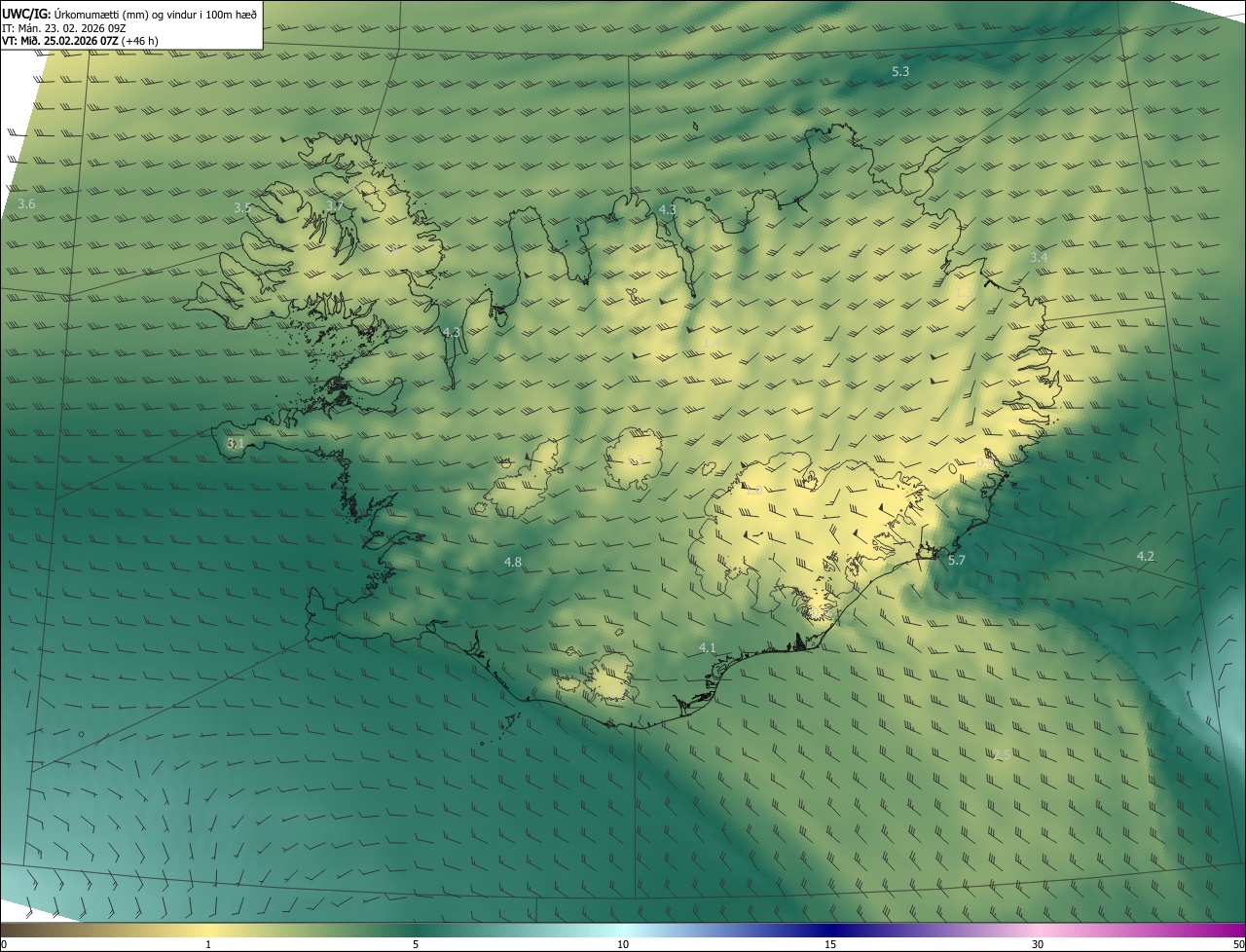The image size is (1246, 952).
Task: Click the 5.7 value on the southeast coast
Action: [957, 560]
